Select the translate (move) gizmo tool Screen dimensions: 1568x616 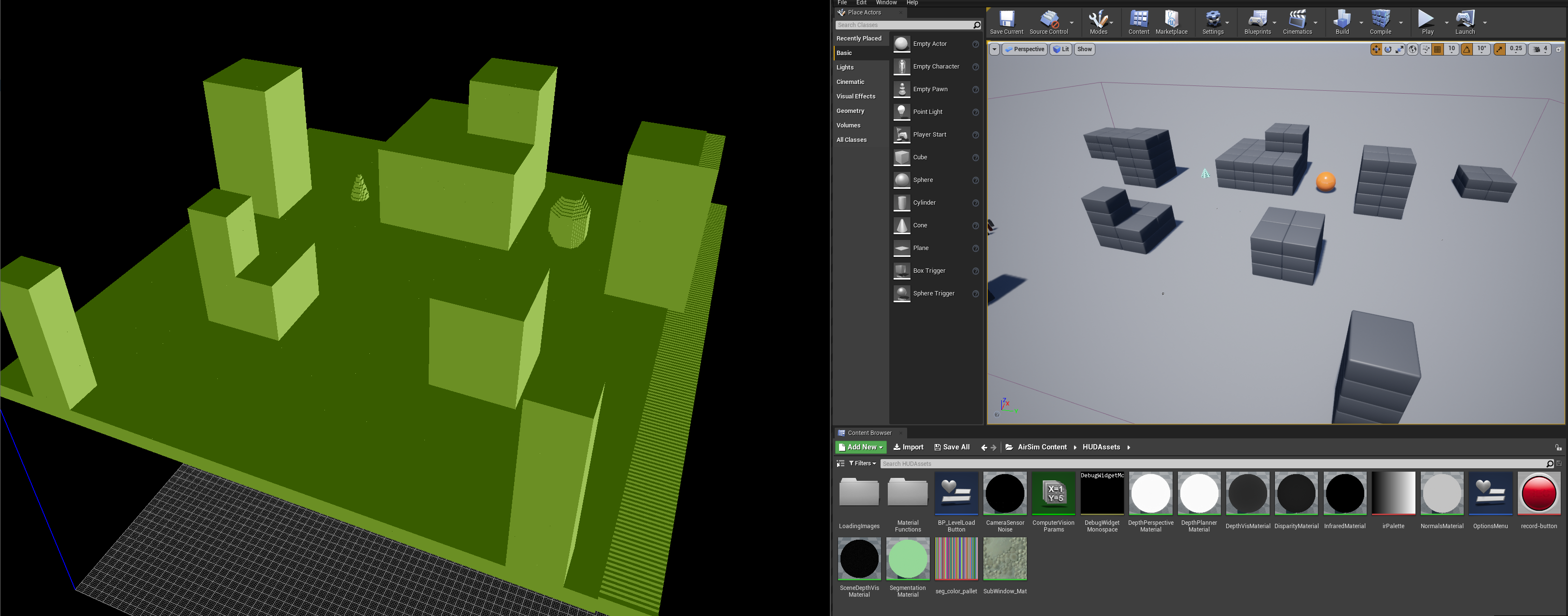1376,49
